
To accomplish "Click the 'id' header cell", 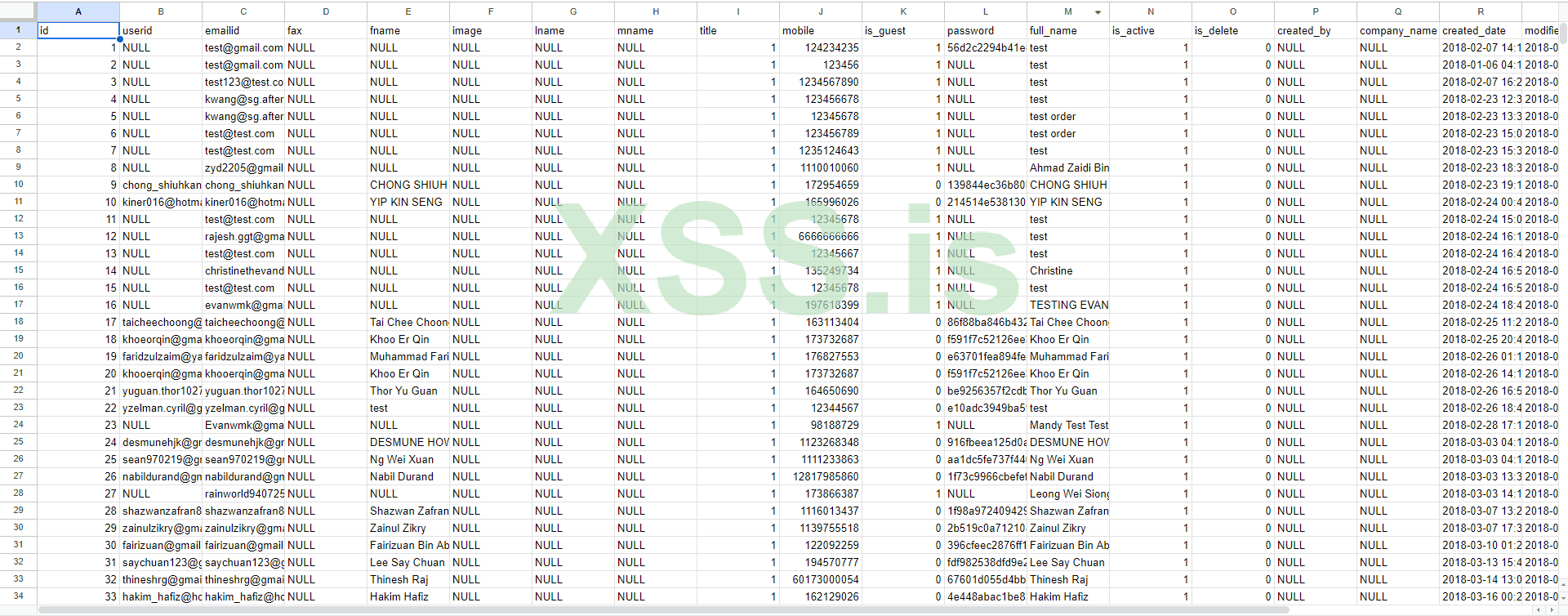I will pyautogui.click(x=78, y=30).
